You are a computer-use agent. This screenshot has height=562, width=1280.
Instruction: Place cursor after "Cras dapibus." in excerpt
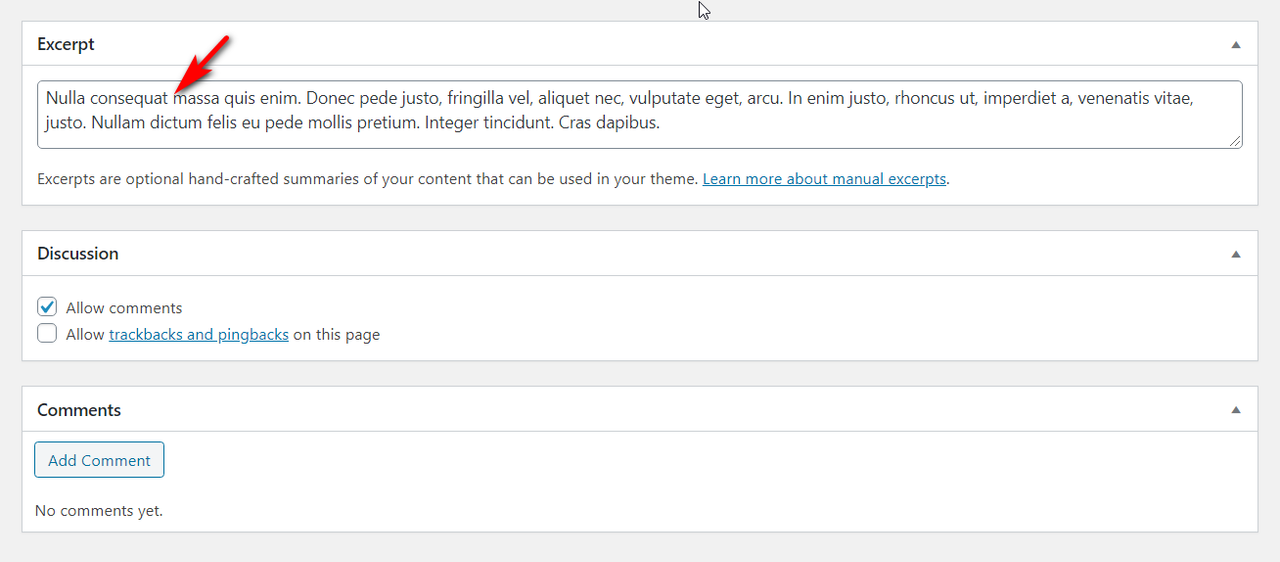click(661, 123)
